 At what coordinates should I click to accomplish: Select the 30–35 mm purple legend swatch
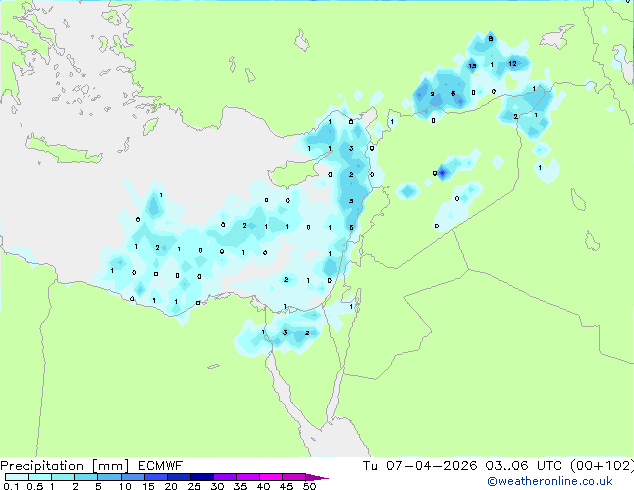(x=225, y=477)
